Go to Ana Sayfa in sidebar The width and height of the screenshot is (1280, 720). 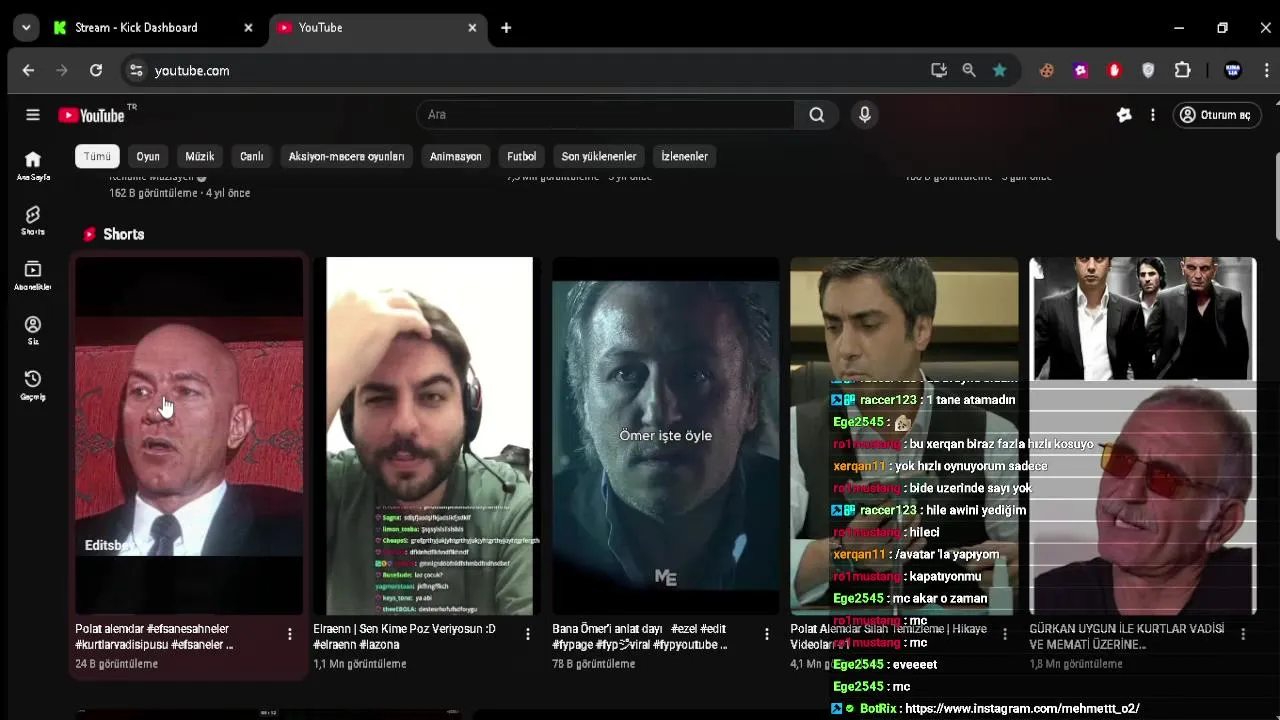click(33, 165)
